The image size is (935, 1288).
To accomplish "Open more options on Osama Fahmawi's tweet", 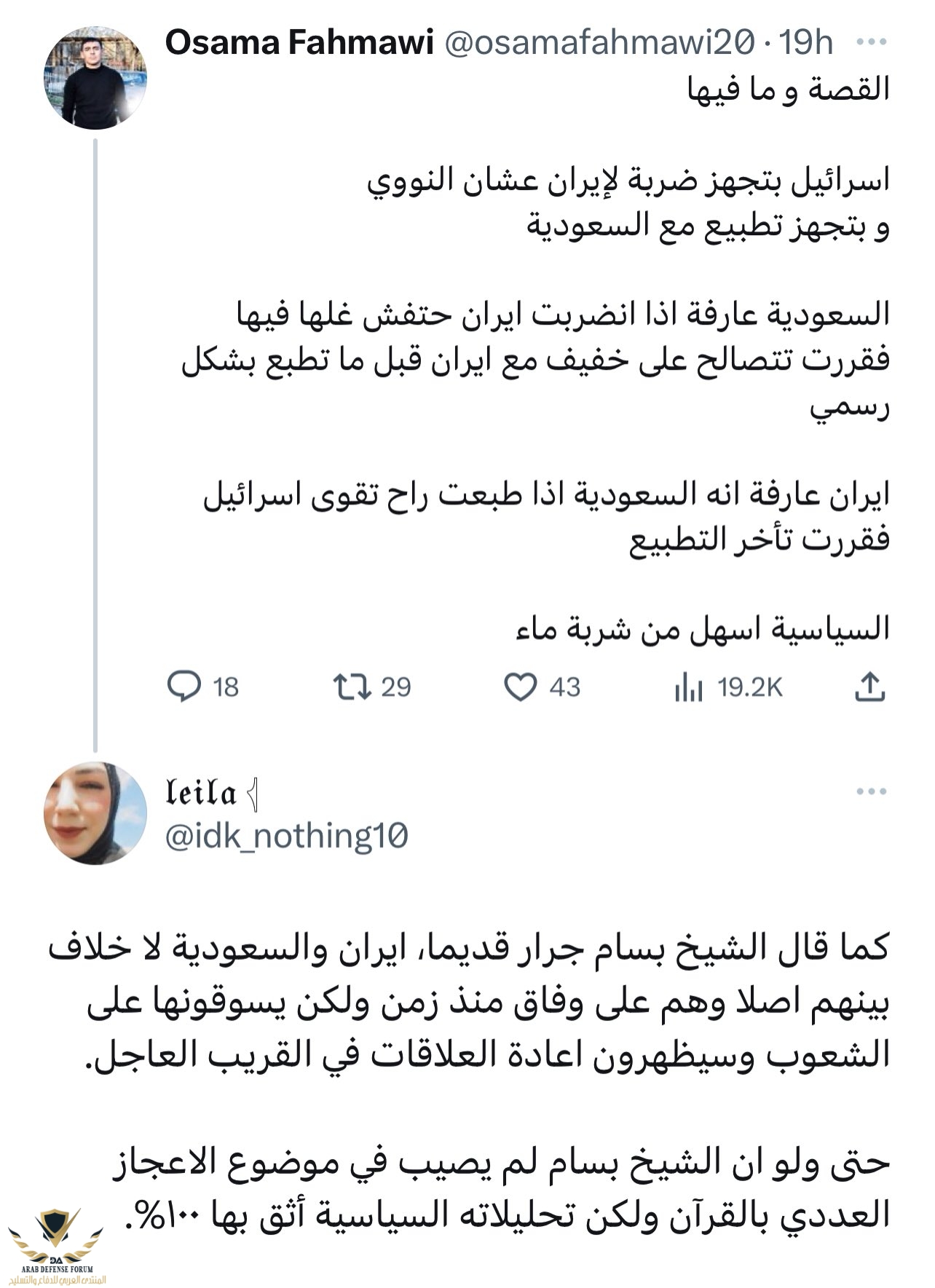I will pos(871,42).
